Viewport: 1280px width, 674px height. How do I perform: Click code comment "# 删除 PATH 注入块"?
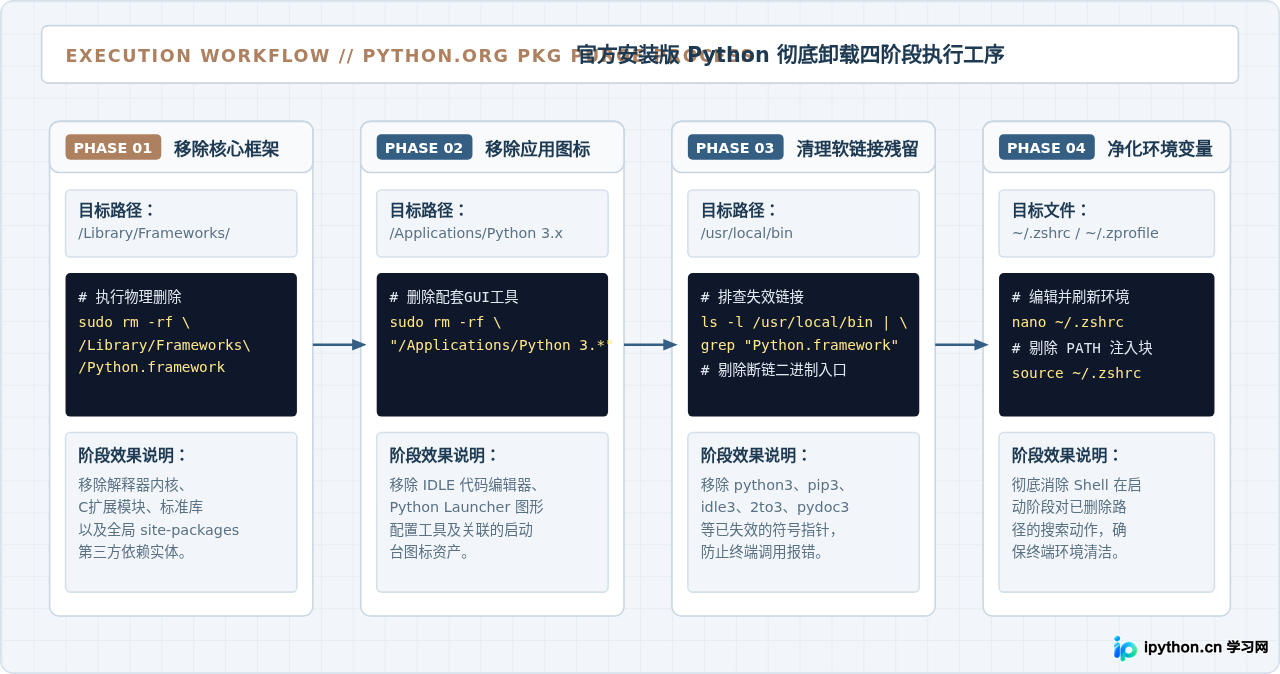pos(1082,348)
